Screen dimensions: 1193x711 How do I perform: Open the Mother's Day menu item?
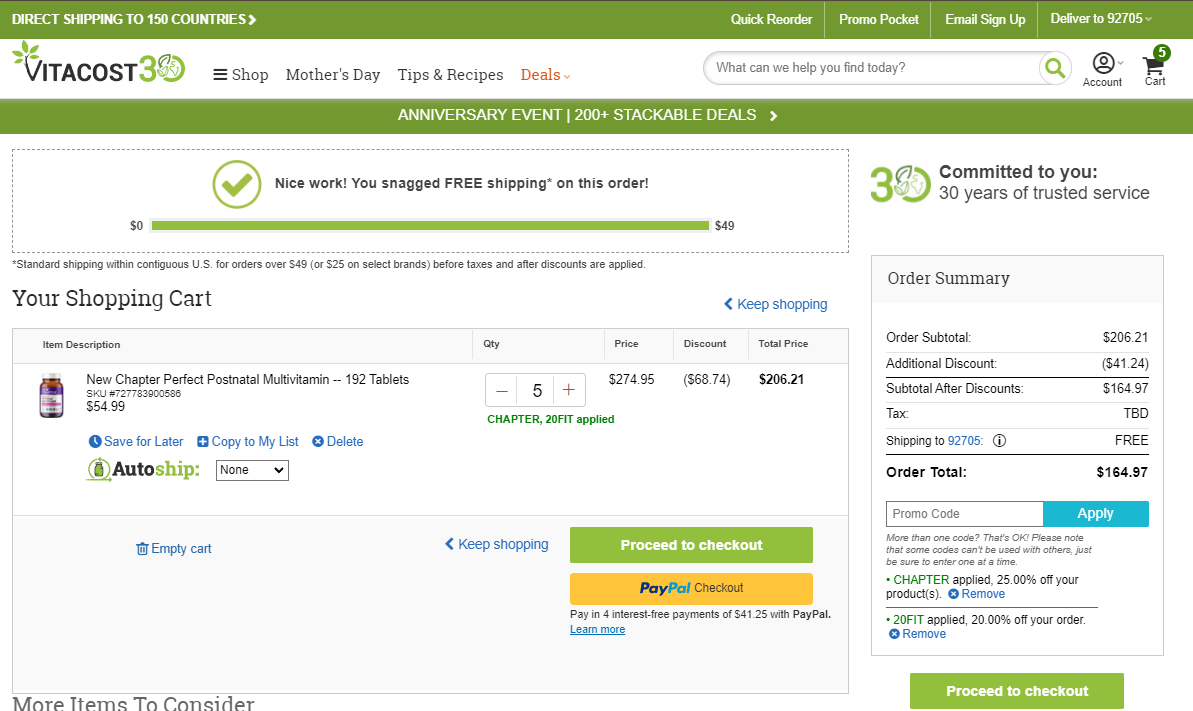332,75
